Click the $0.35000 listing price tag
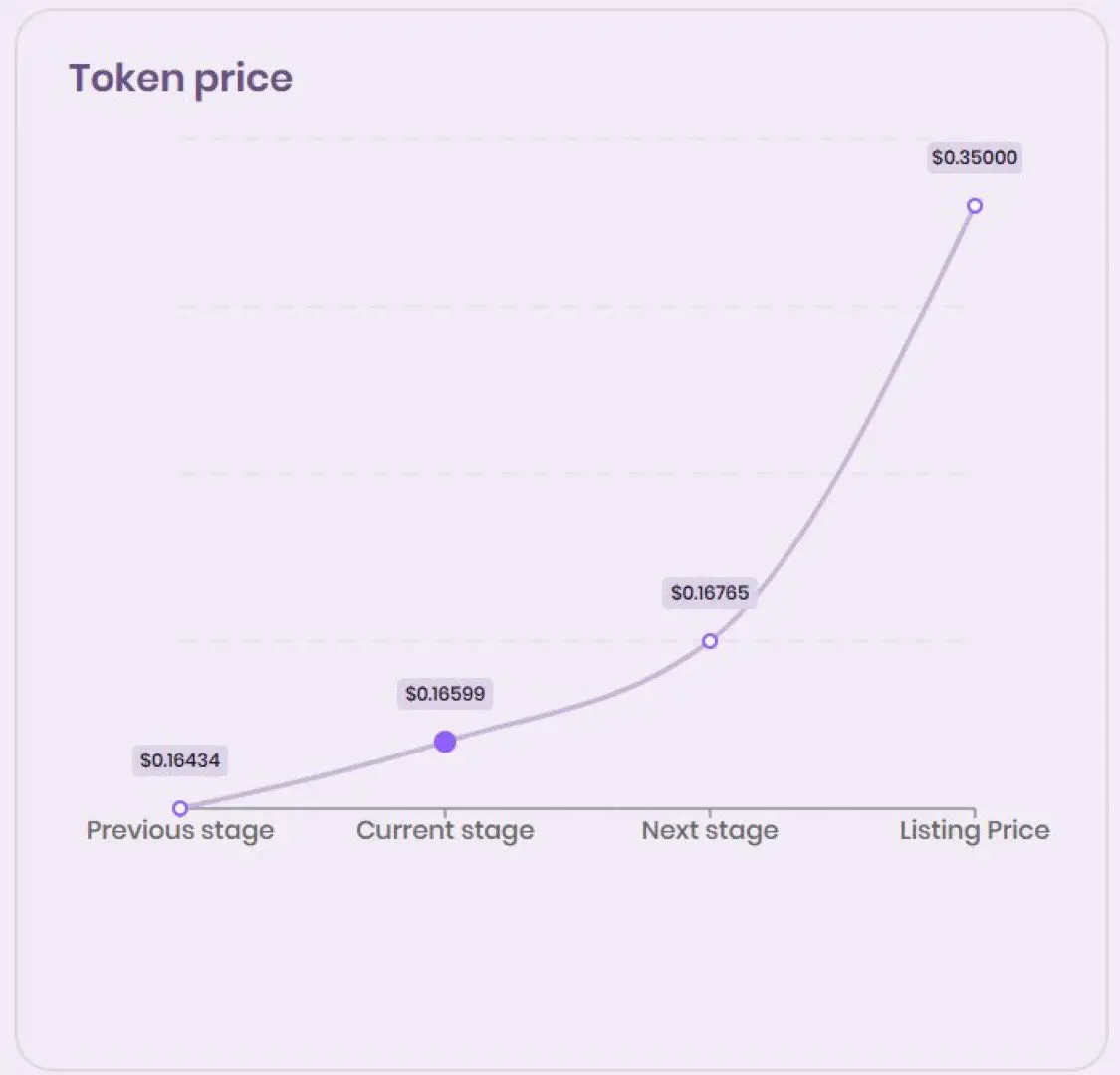 pyautogui.click(x=975, y=157)
